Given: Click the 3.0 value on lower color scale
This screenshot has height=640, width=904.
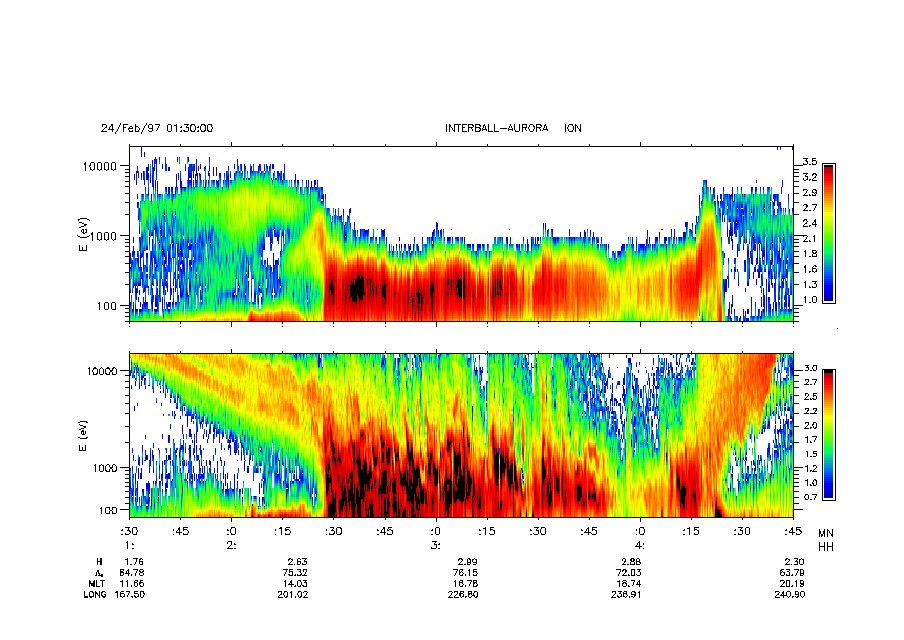Looking at the screenshot, I should [810, 369].
